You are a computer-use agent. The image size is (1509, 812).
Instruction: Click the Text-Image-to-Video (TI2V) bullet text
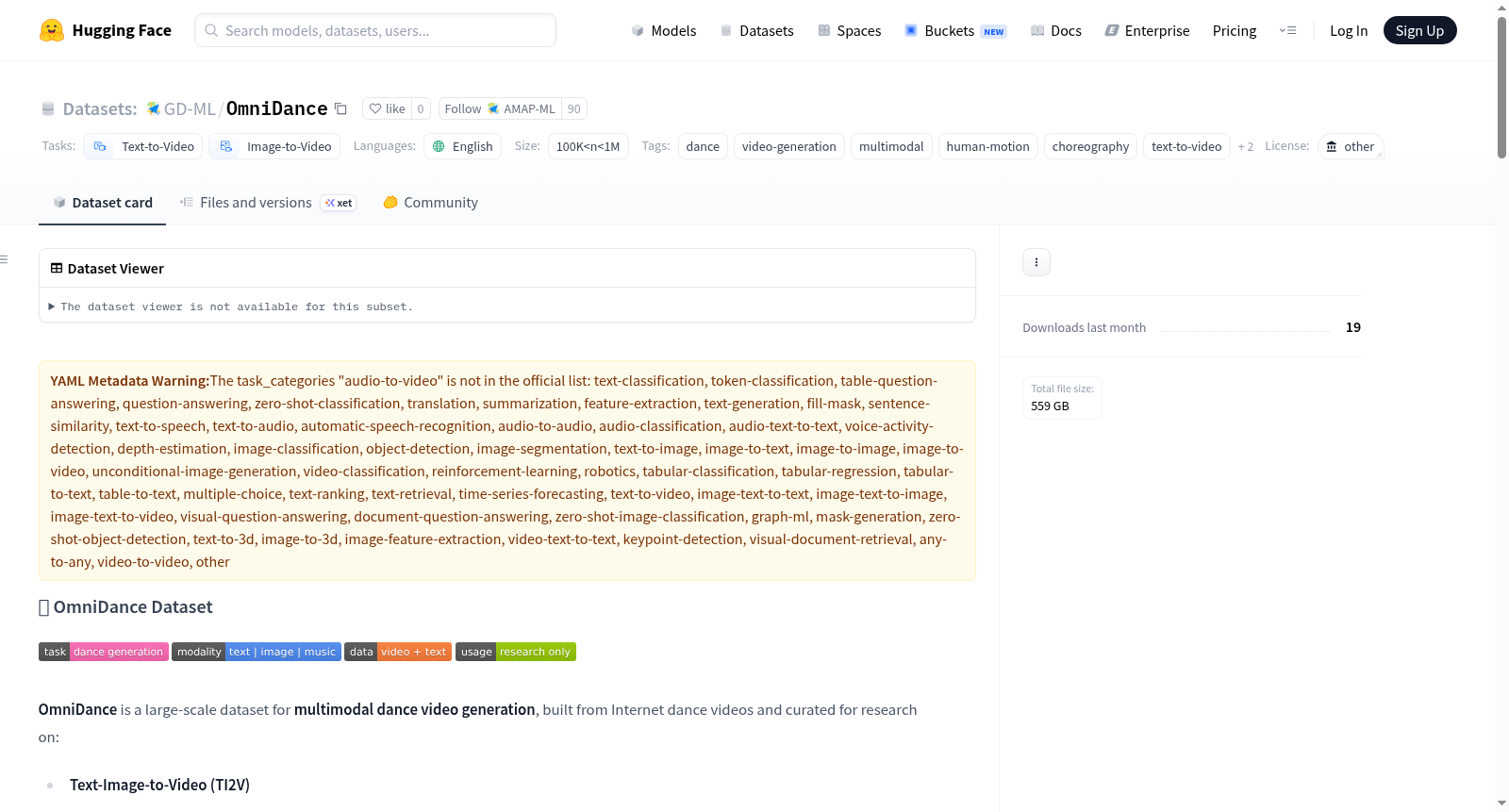click(x=160, y=785)
